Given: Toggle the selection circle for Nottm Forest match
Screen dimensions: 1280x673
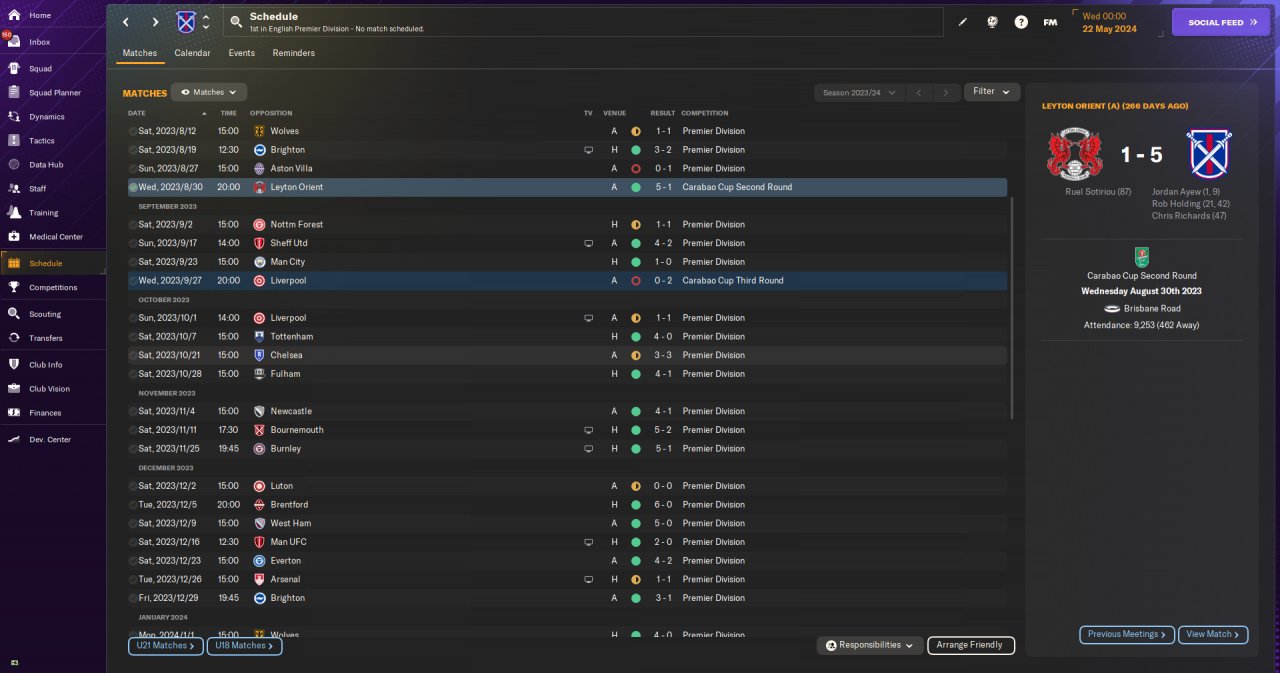Looking at the screenshot, I should click(133, 225).
